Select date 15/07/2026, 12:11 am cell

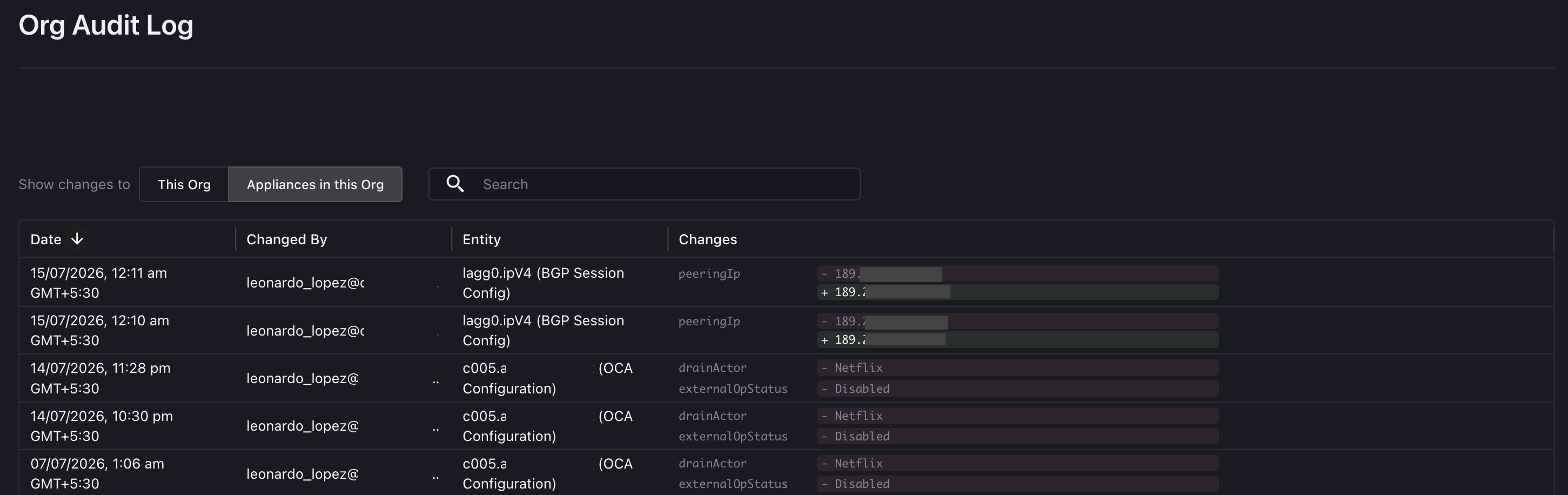99,283
